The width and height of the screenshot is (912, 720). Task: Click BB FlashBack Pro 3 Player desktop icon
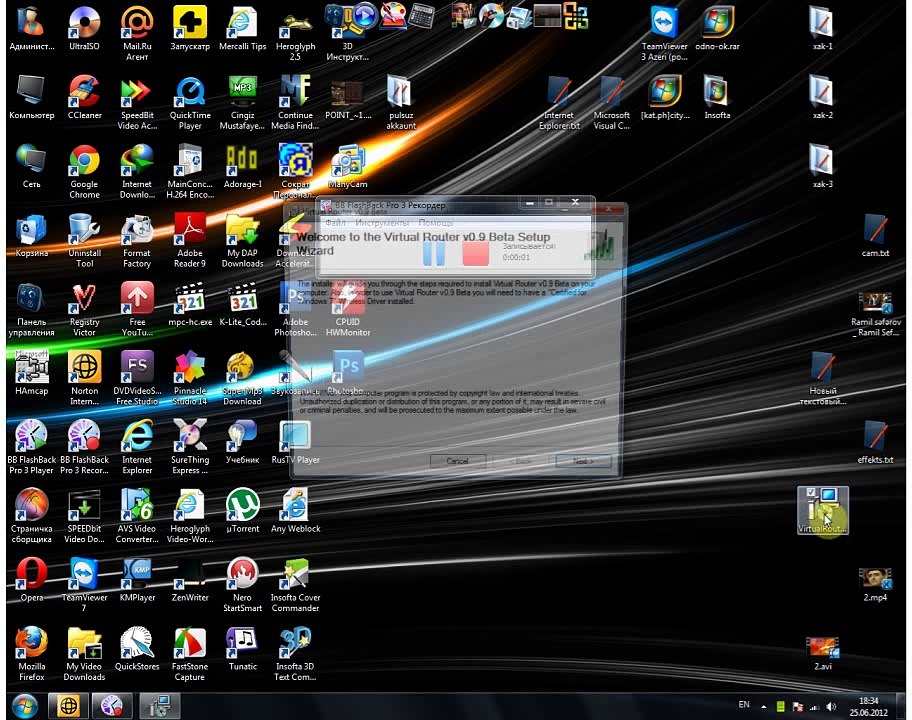(31, 447)
